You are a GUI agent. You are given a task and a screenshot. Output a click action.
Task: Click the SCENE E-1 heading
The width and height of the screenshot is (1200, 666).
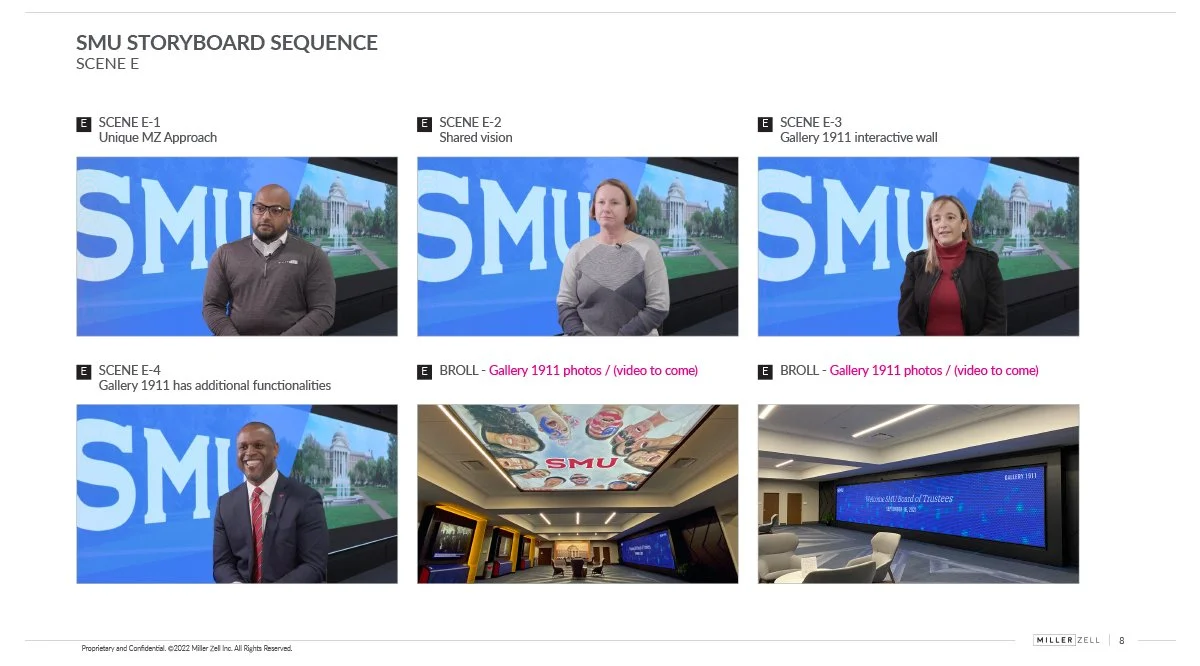(129, 123)
